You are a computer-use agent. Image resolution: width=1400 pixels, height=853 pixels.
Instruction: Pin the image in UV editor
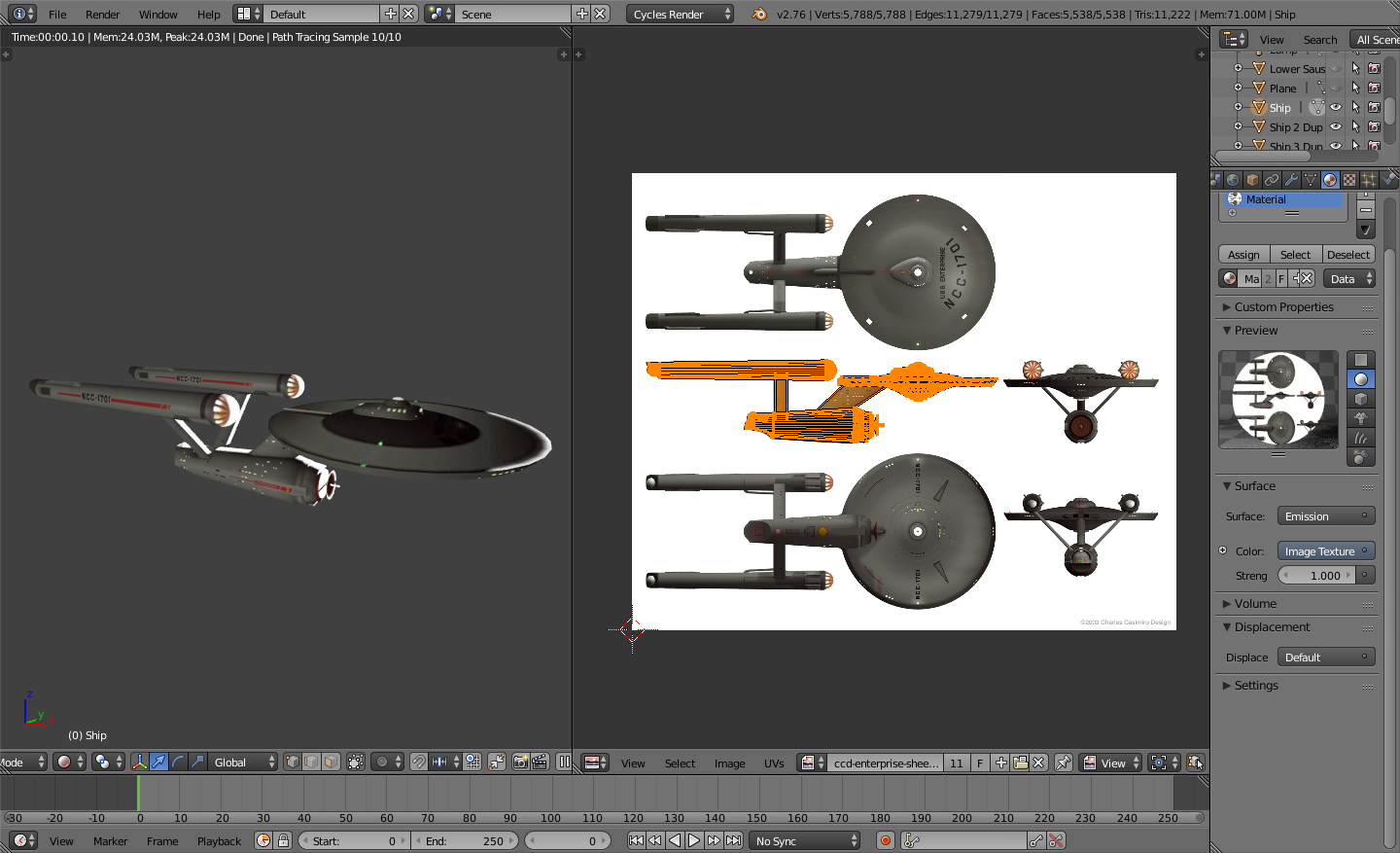pyautogui.click(x=1064, y=763)
